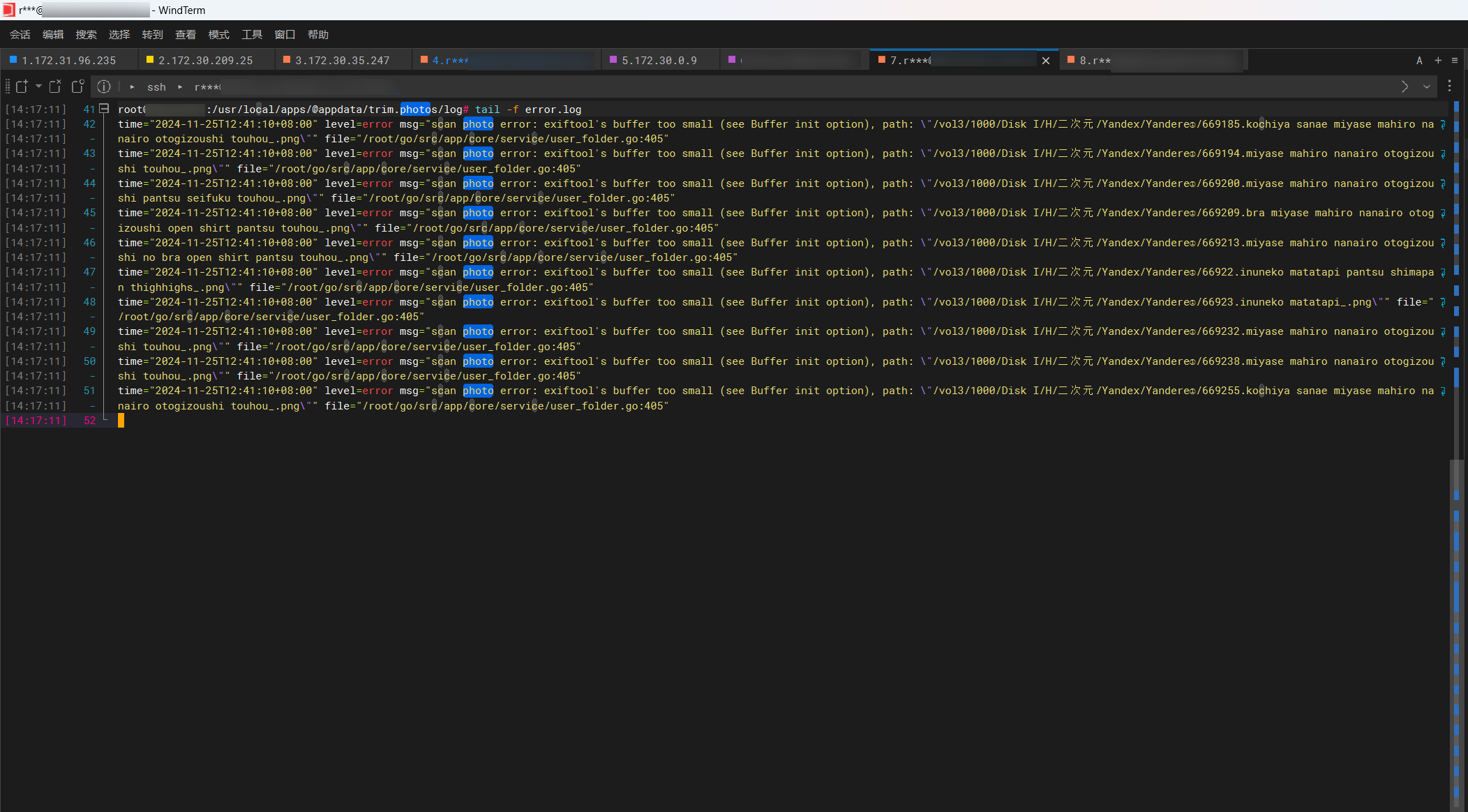The width and height of the screenshot is (1468, 812).
Task: Collapse the fold marker at line 41
Action: click(105, 109)
